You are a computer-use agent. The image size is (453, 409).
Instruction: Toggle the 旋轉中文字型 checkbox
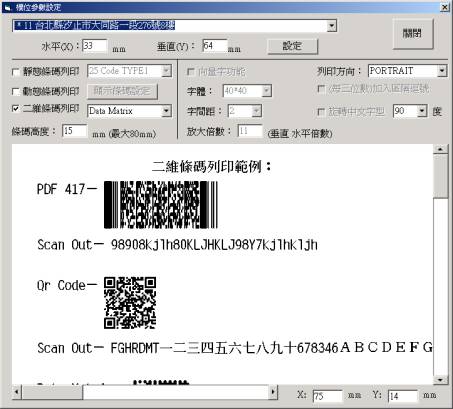click(x=321, y=112)
